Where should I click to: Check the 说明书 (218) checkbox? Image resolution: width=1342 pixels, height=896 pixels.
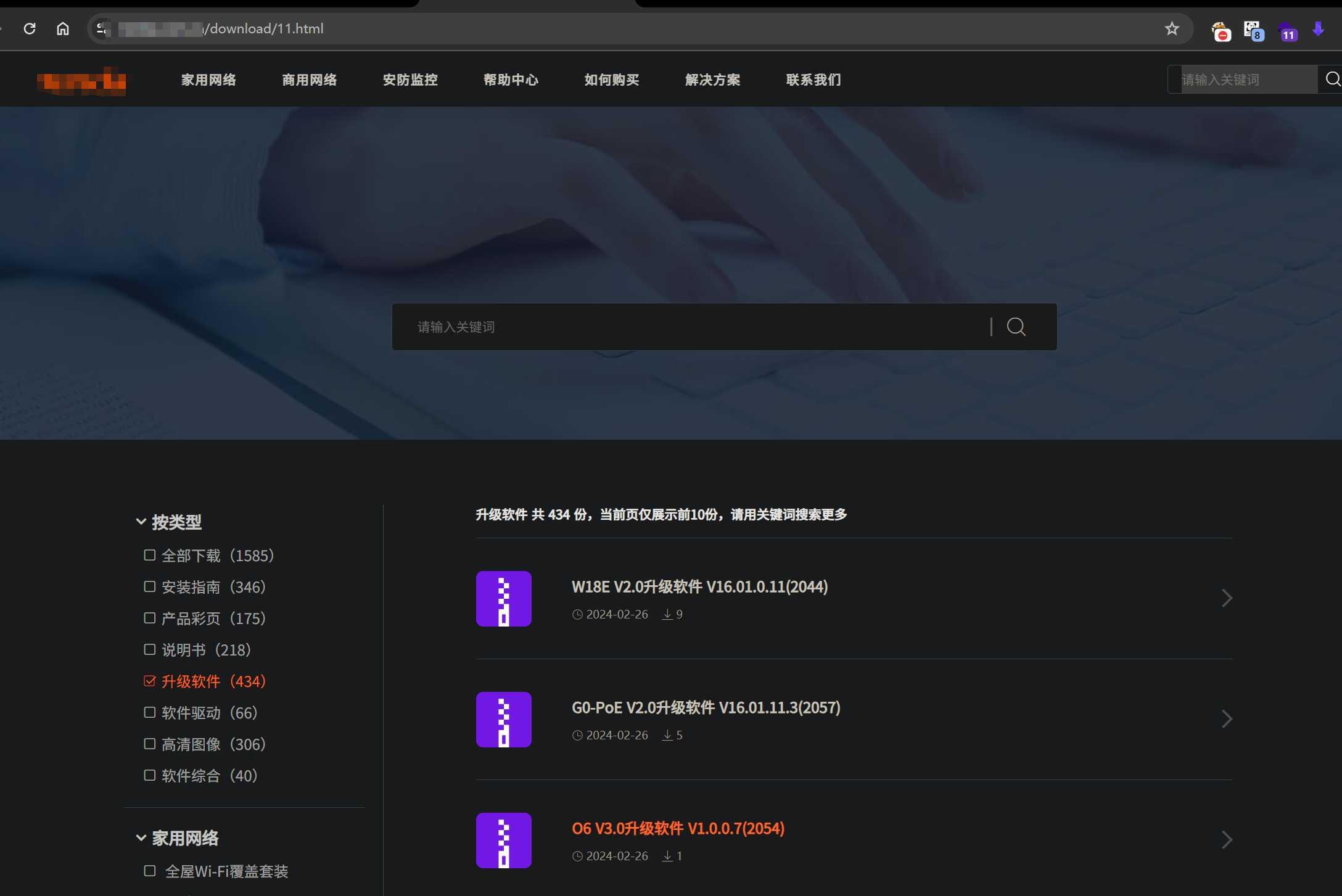(149, 649)
